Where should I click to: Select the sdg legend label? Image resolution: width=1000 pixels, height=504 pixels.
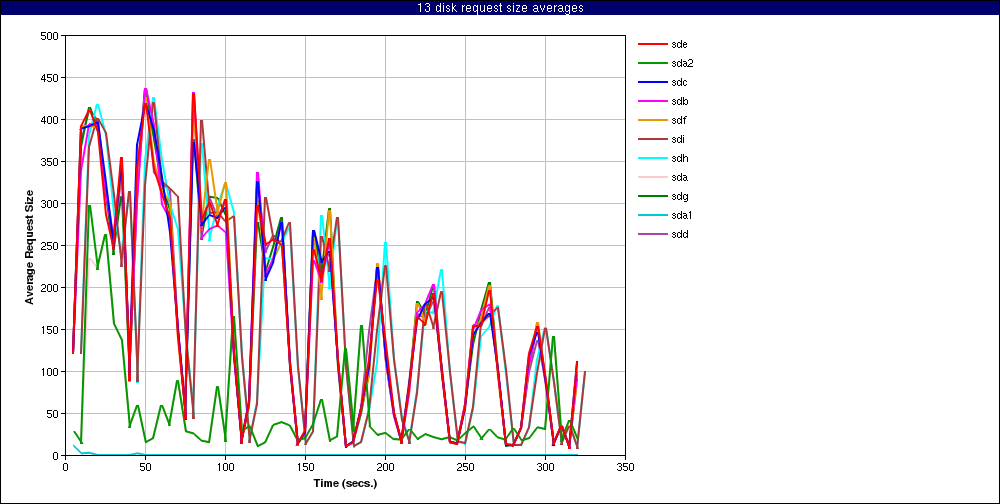[679, 196]
